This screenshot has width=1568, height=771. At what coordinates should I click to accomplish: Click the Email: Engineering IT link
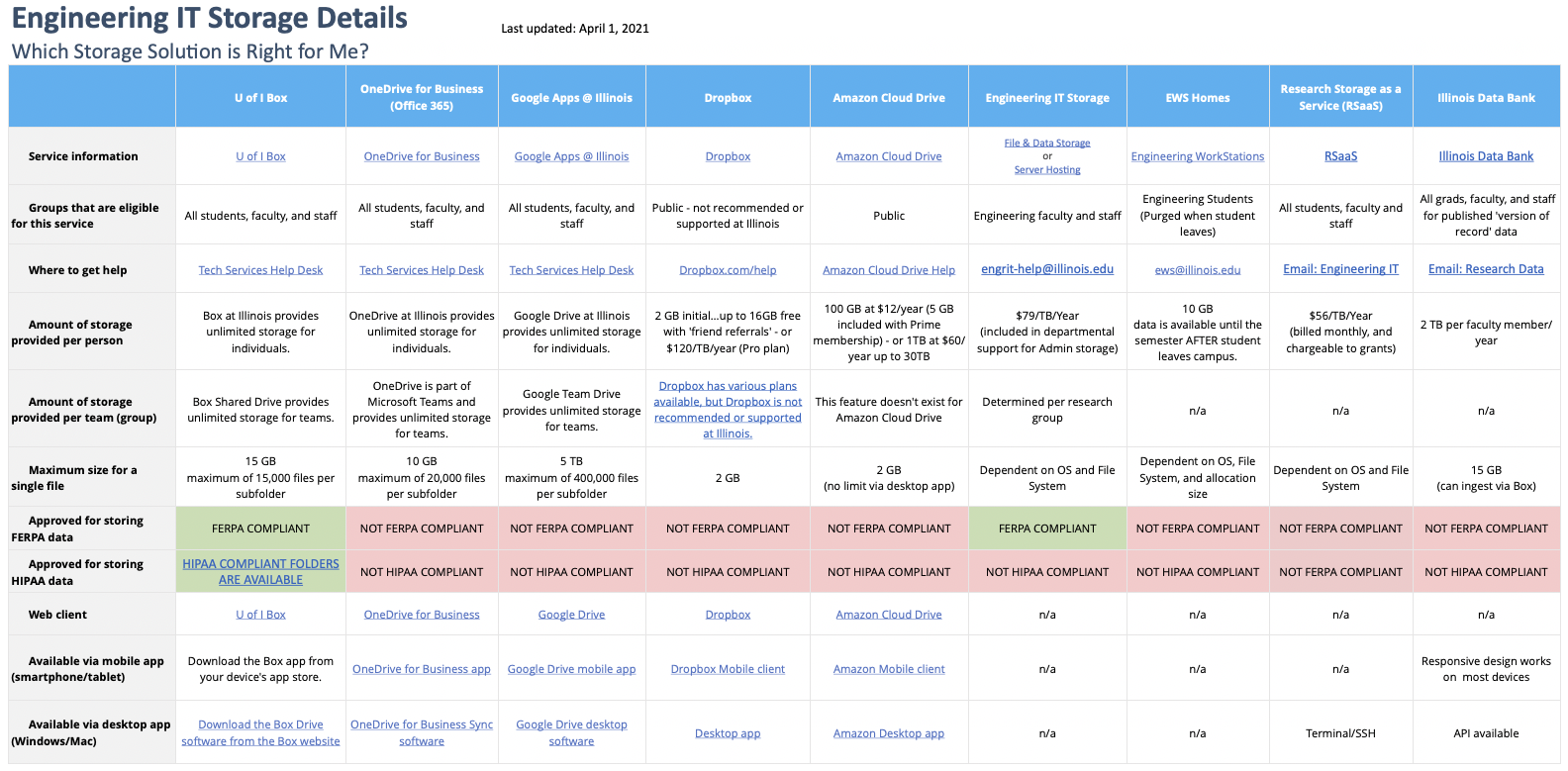coord(1340,269)
